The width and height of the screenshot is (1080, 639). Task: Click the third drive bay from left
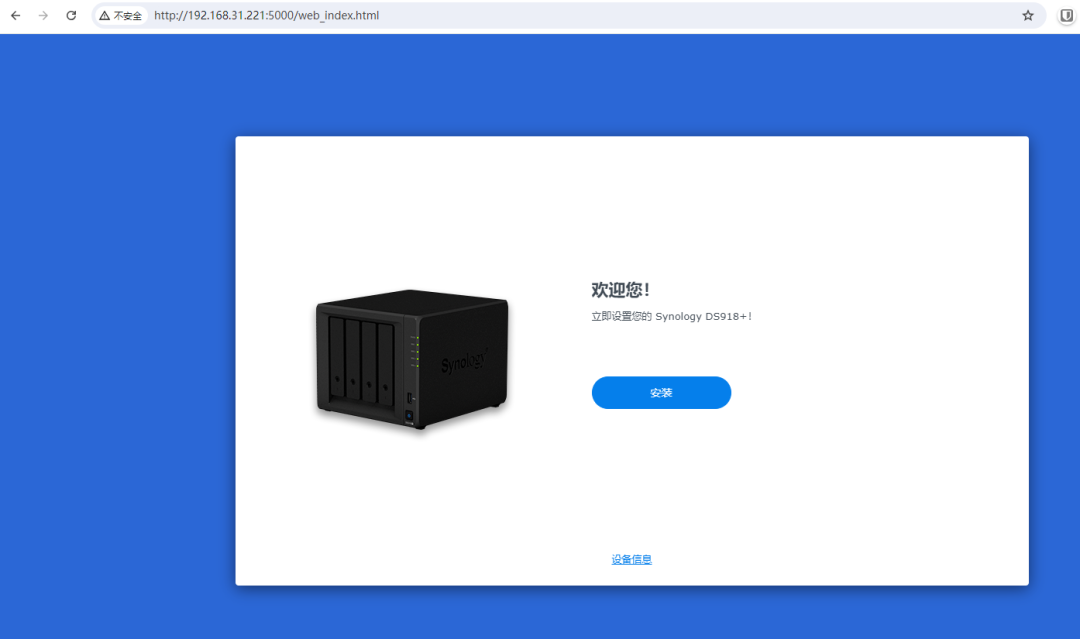(x=369, y=361)
